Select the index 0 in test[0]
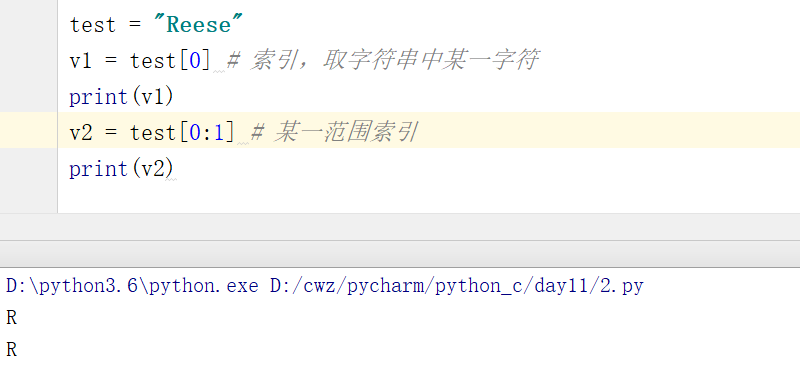Screen dimensions: 800x382 point(194,61)
